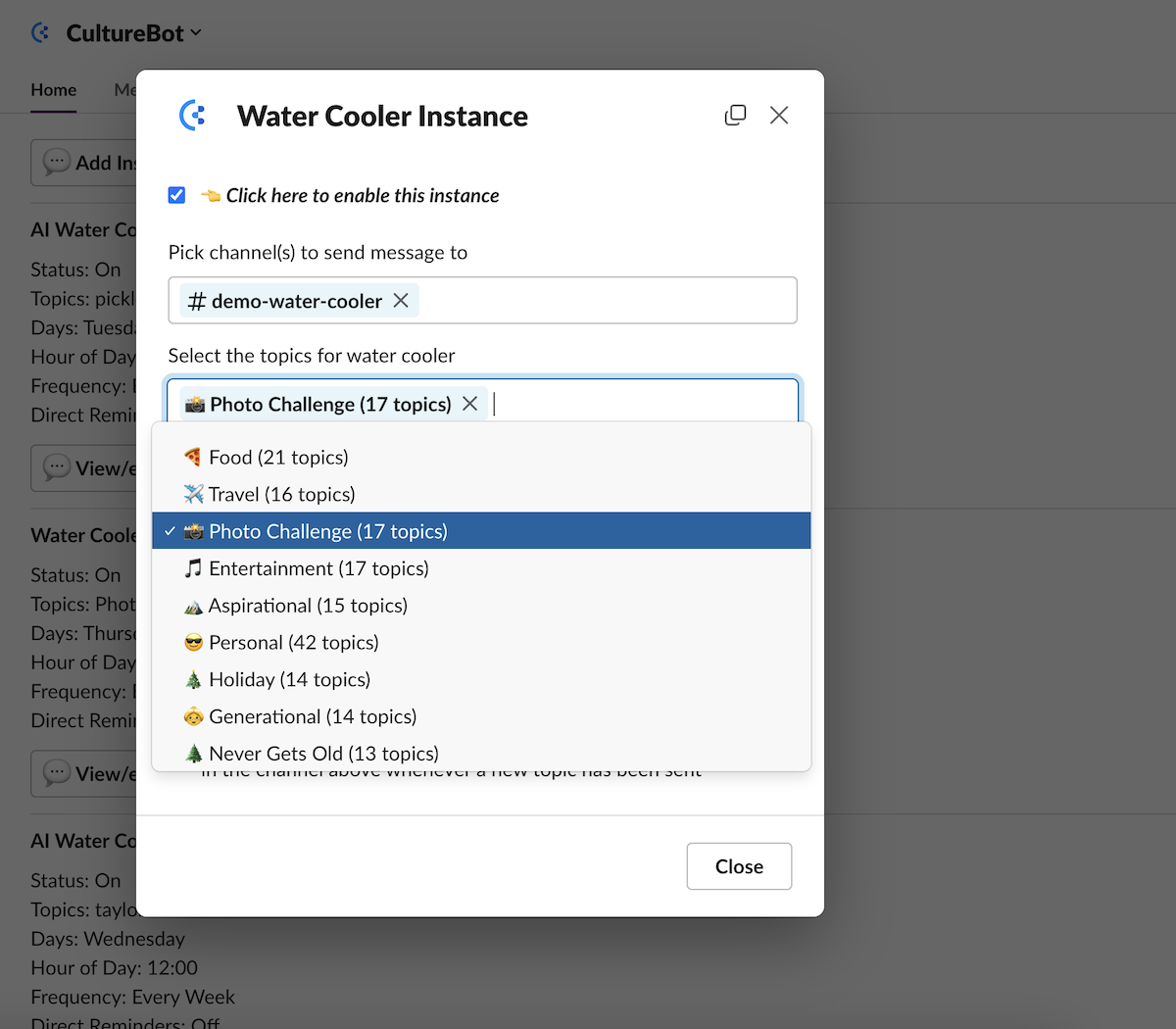Click the CultureBot logo icon at top left
The width and height of the screenshot is (1176, 1029).
click(41, 33)
